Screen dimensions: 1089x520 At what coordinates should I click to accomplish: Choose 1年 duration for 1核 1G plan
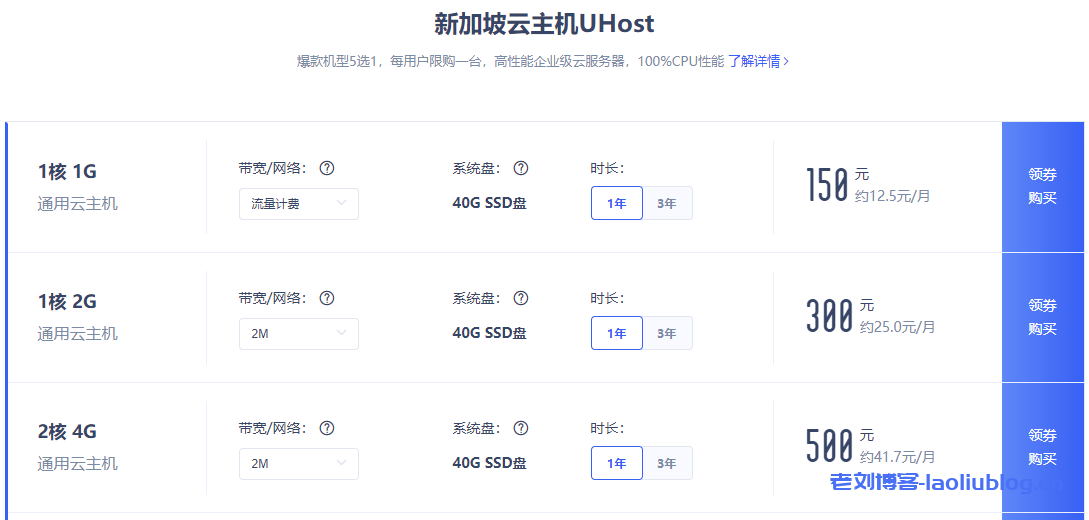tap(617, 203)
